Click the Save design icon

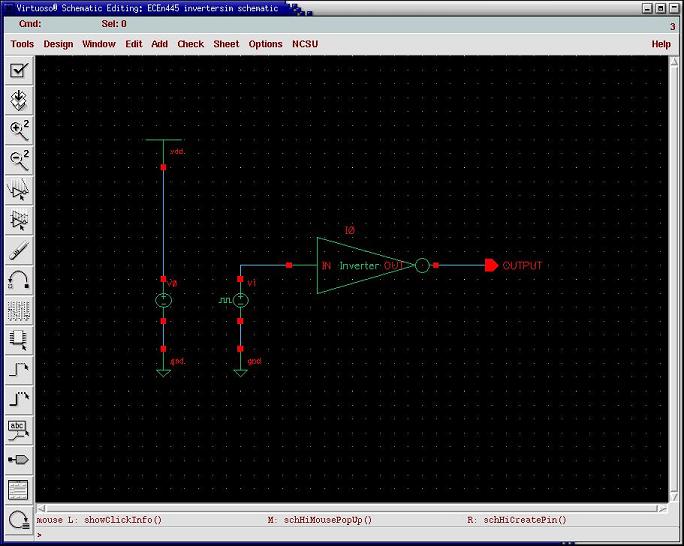[19, 101]
